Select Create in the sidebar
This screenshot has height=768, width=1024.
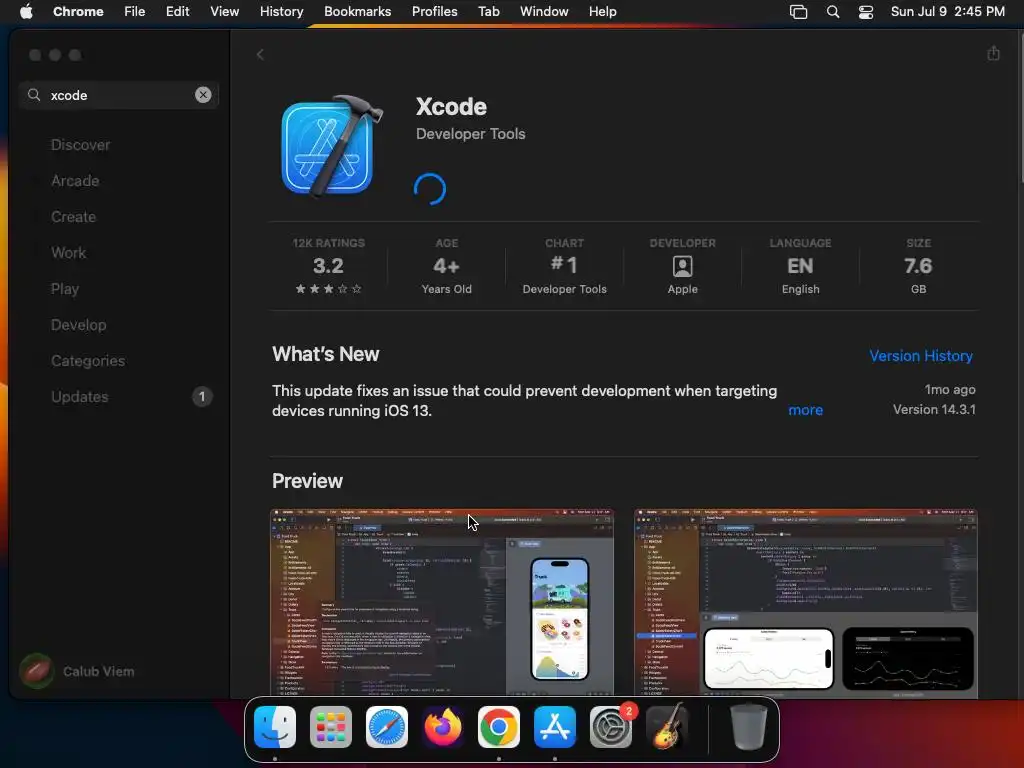coord(73,217)
